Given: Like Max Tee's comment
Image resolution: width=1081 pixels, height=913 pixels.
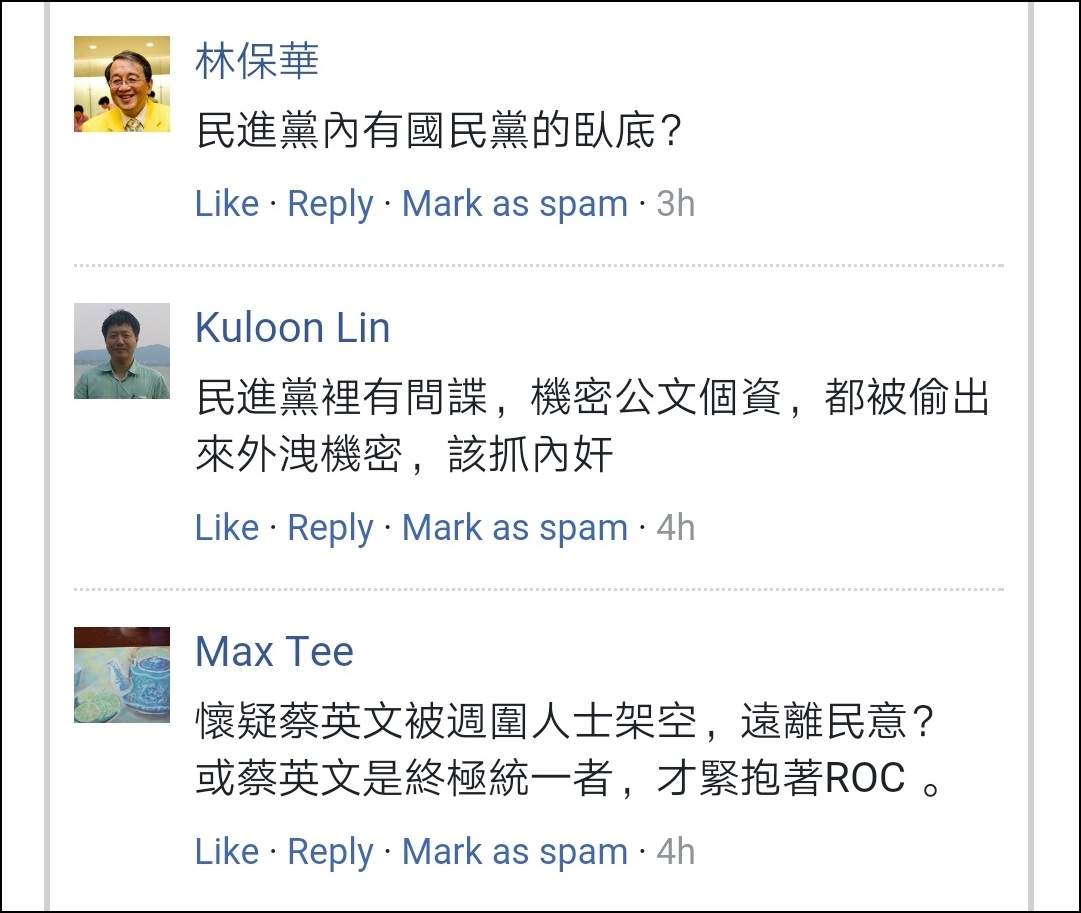Looking at the screenshot, I should click(227, 852).
